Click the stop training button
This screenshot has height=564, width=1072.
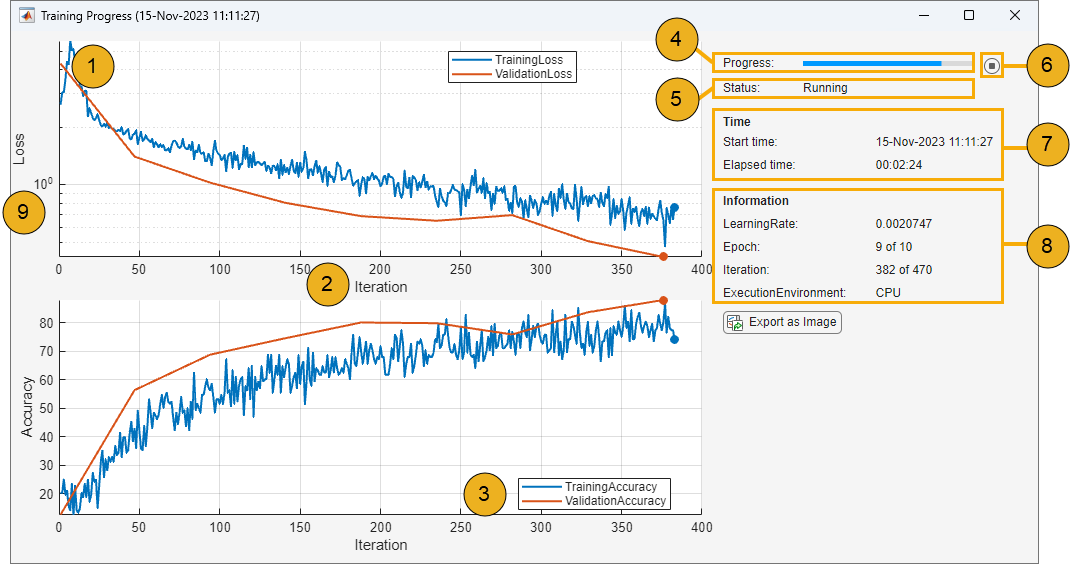(x=991, y=66)
